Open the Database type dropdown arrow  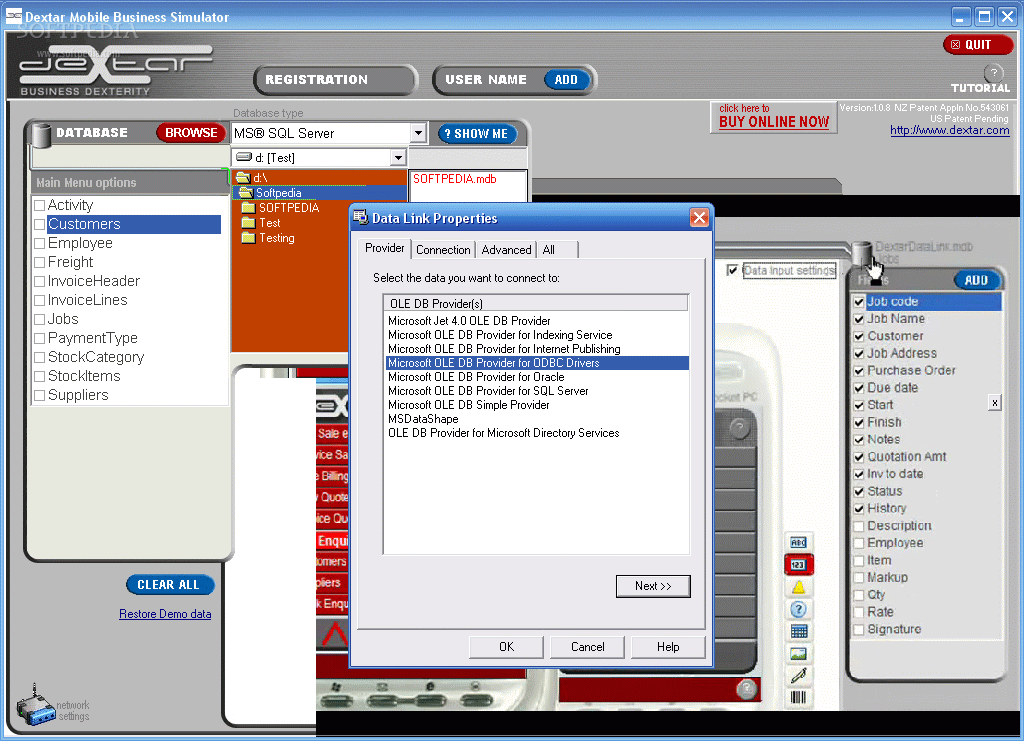[x=419, y=133]
